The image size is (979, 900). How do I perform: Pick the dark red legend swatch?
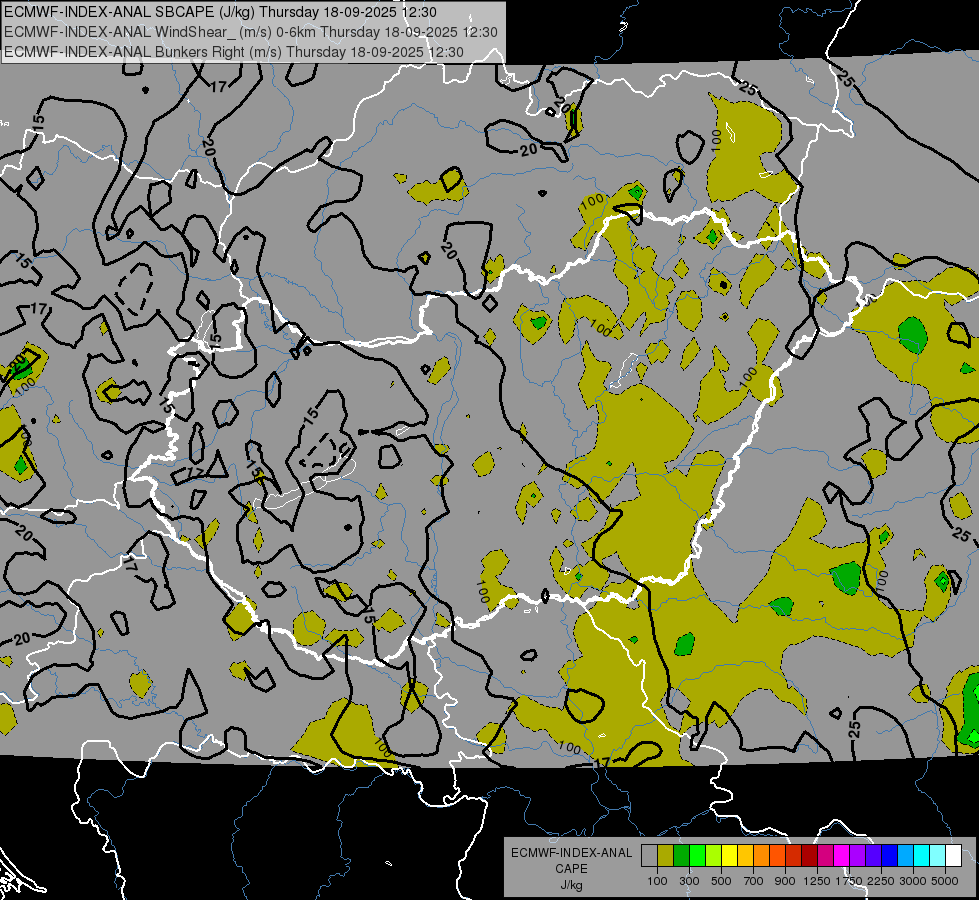[x=809, y=856]
